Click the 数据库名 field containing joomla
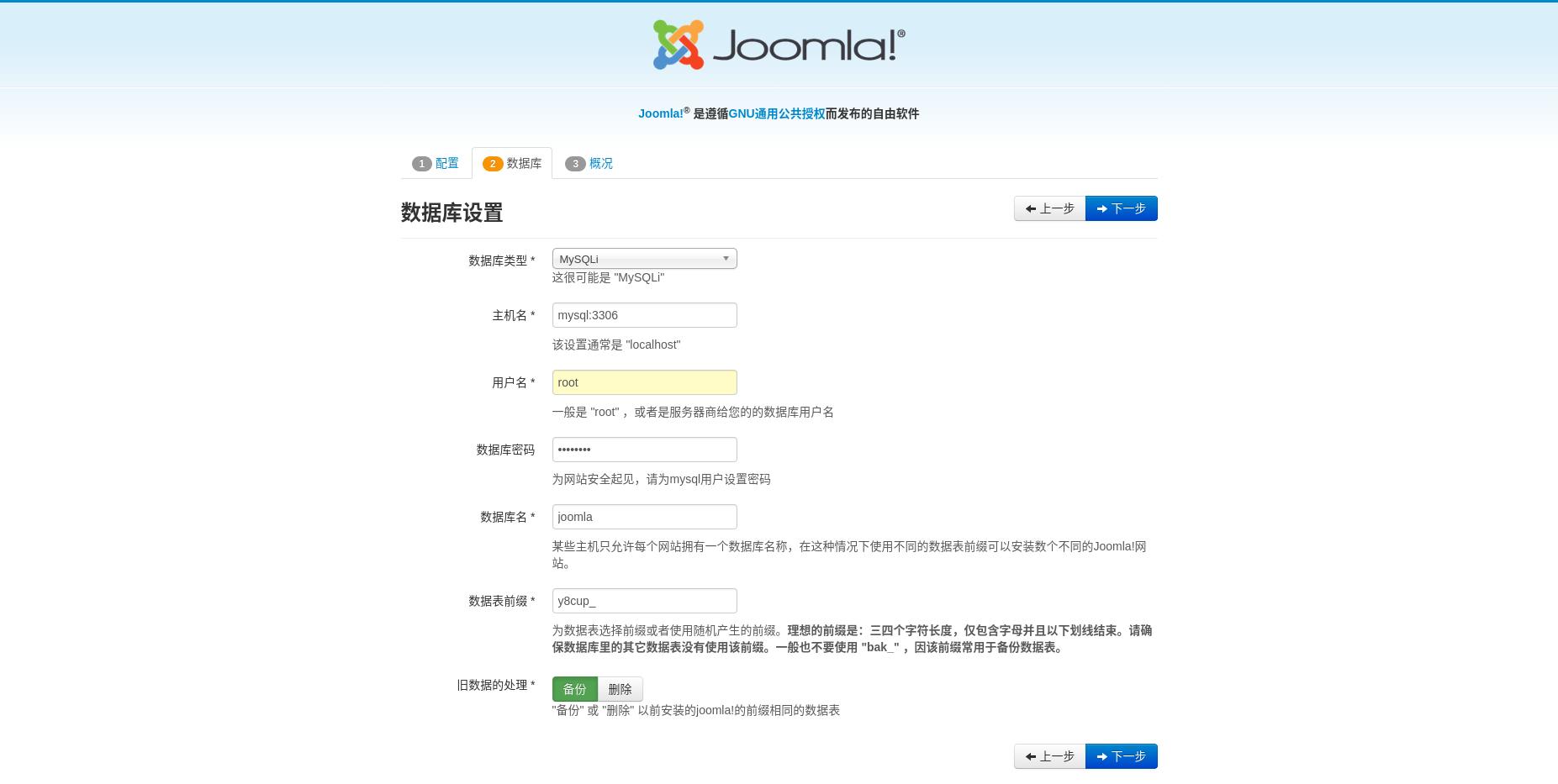 point(644,517)
